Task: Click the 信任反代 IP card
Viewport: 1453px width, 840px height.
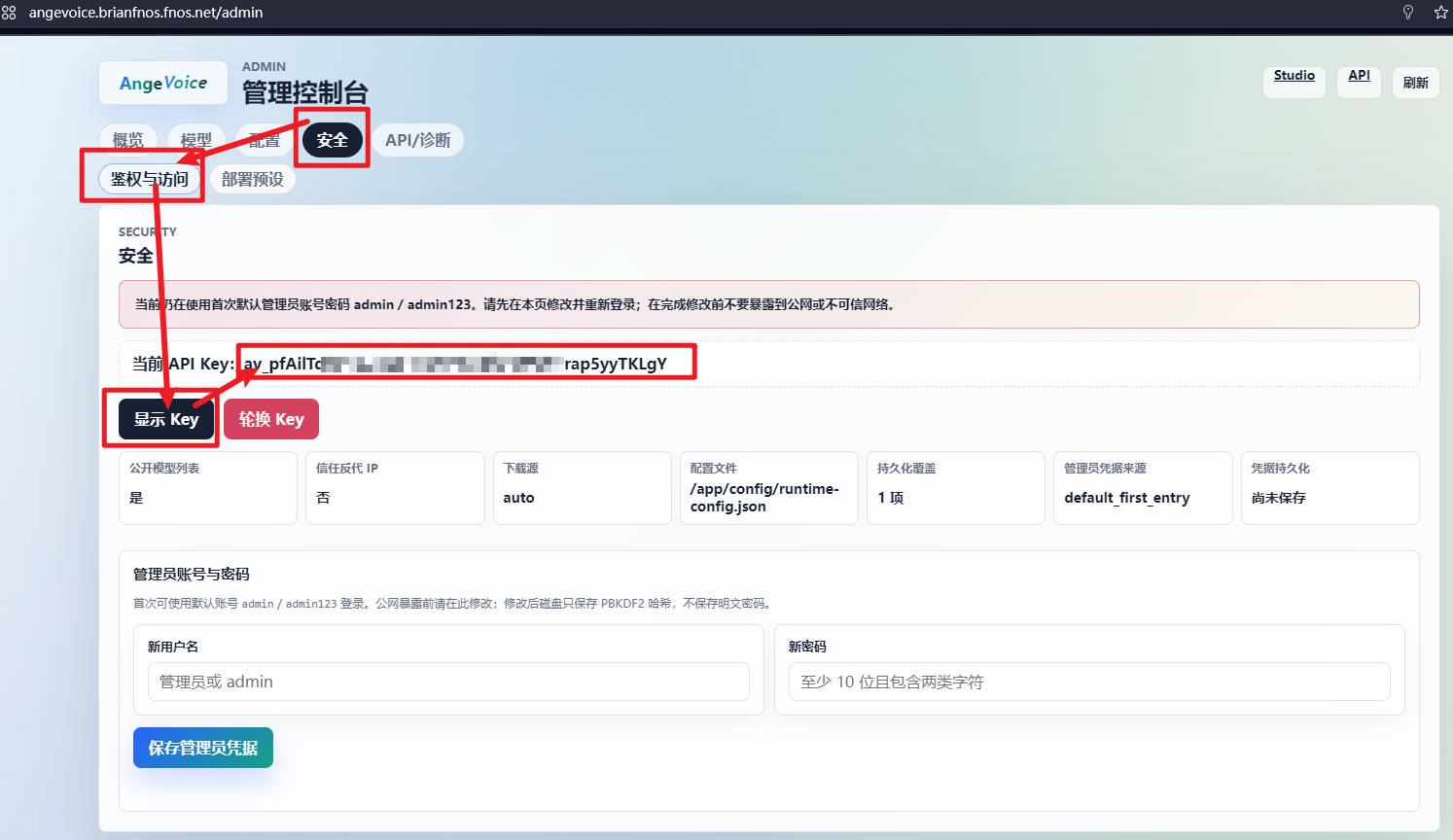Action: pos(395,488)
